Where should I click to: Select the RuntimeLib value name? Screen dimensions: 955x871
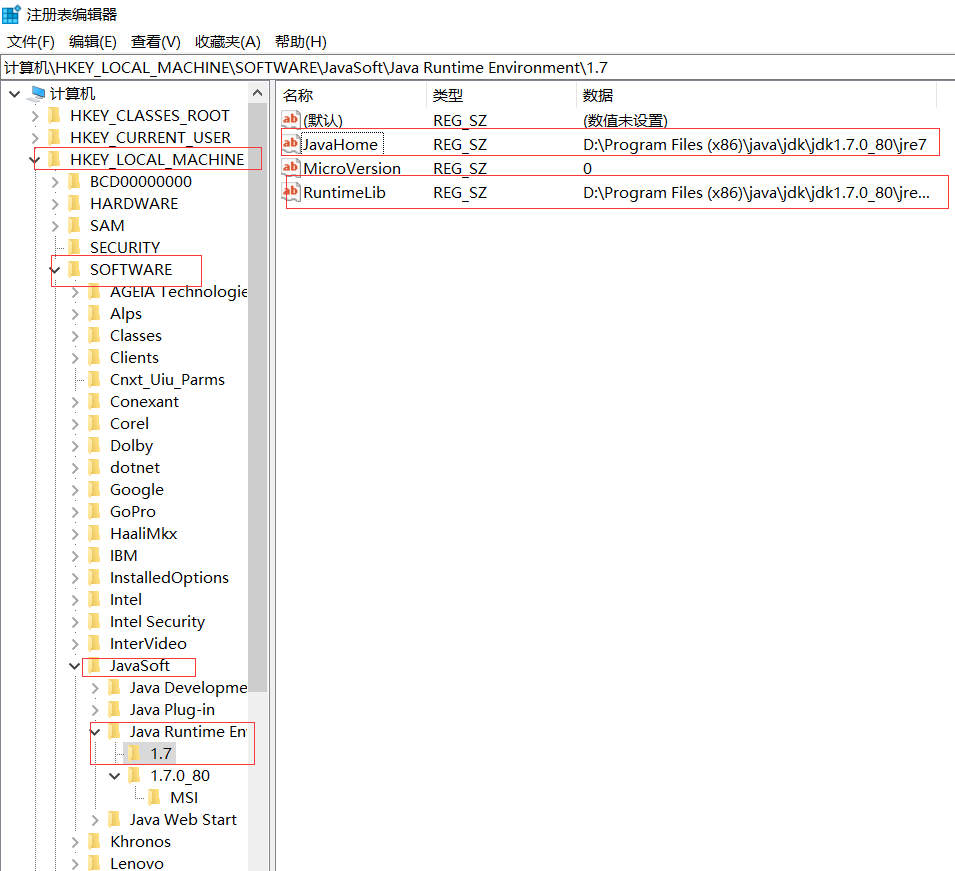(344, 192)
